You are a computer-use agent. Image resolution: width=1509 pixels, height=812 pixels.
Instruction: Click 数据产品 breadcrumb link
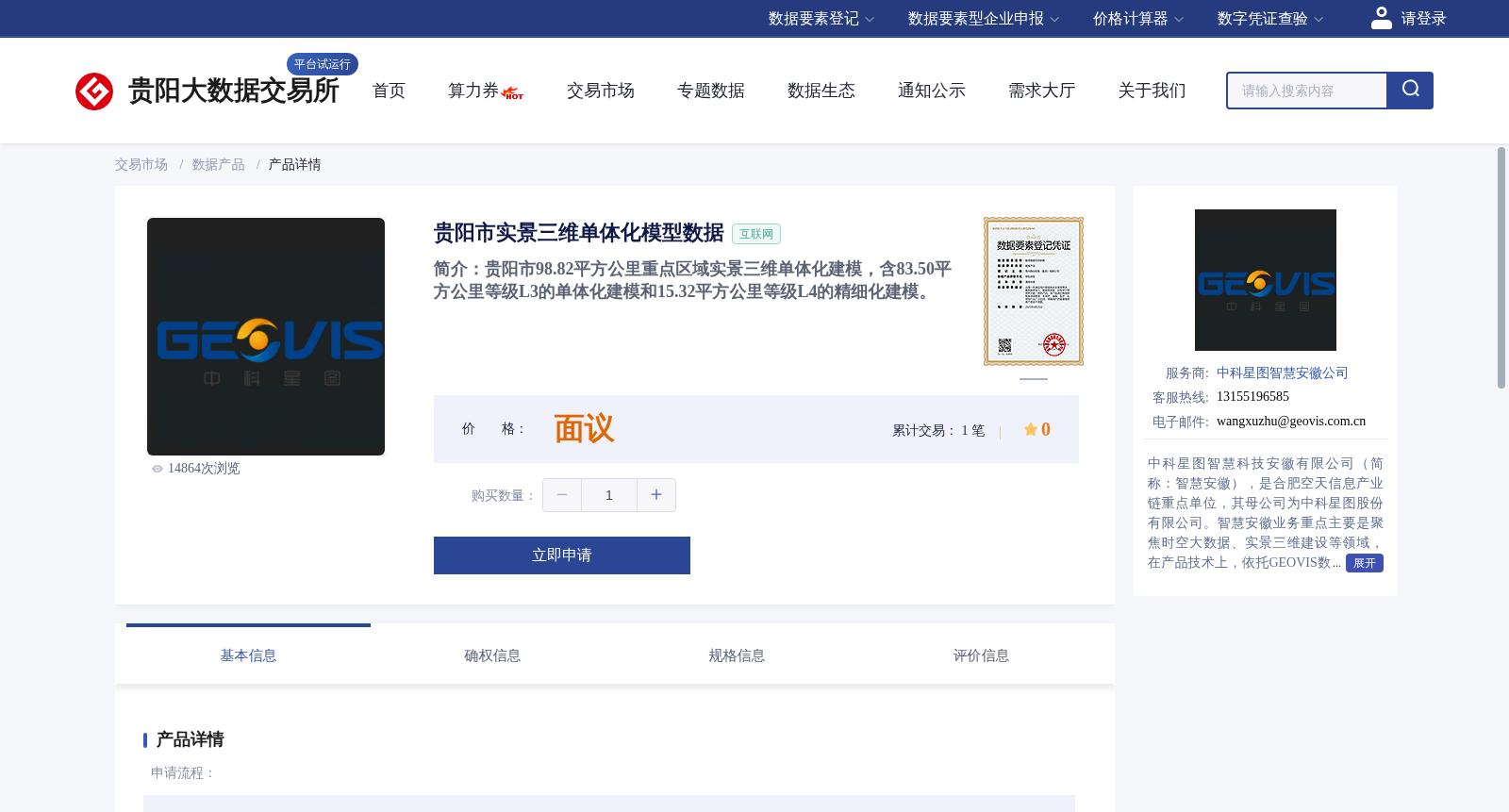(x=219, y=165)
